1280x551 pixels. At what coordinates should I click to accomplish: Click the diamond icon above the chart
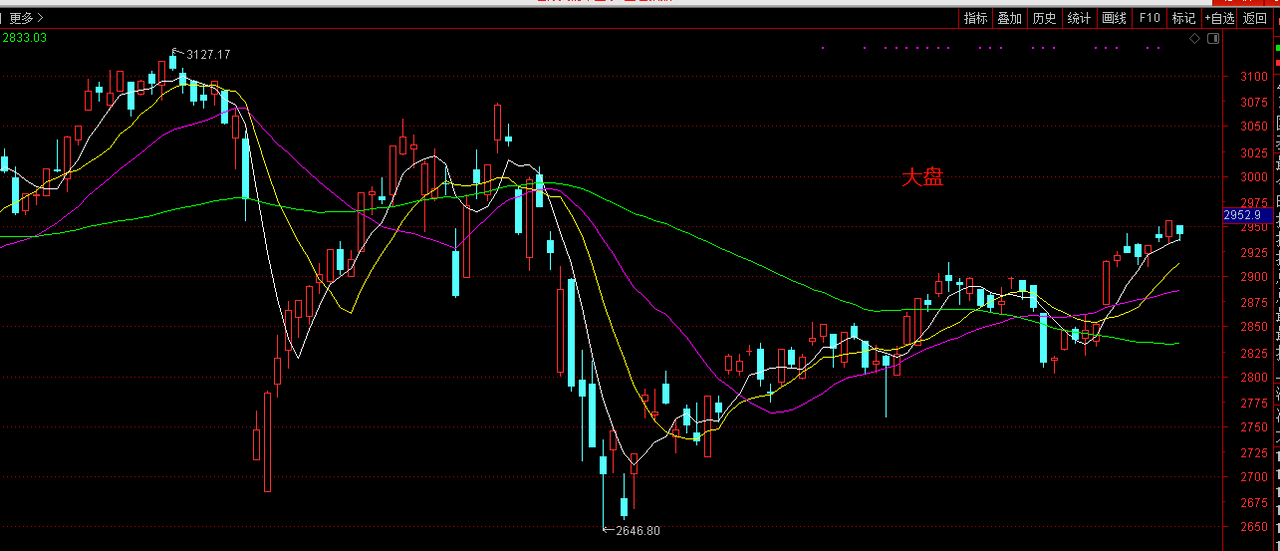(x=1194, y=38)
